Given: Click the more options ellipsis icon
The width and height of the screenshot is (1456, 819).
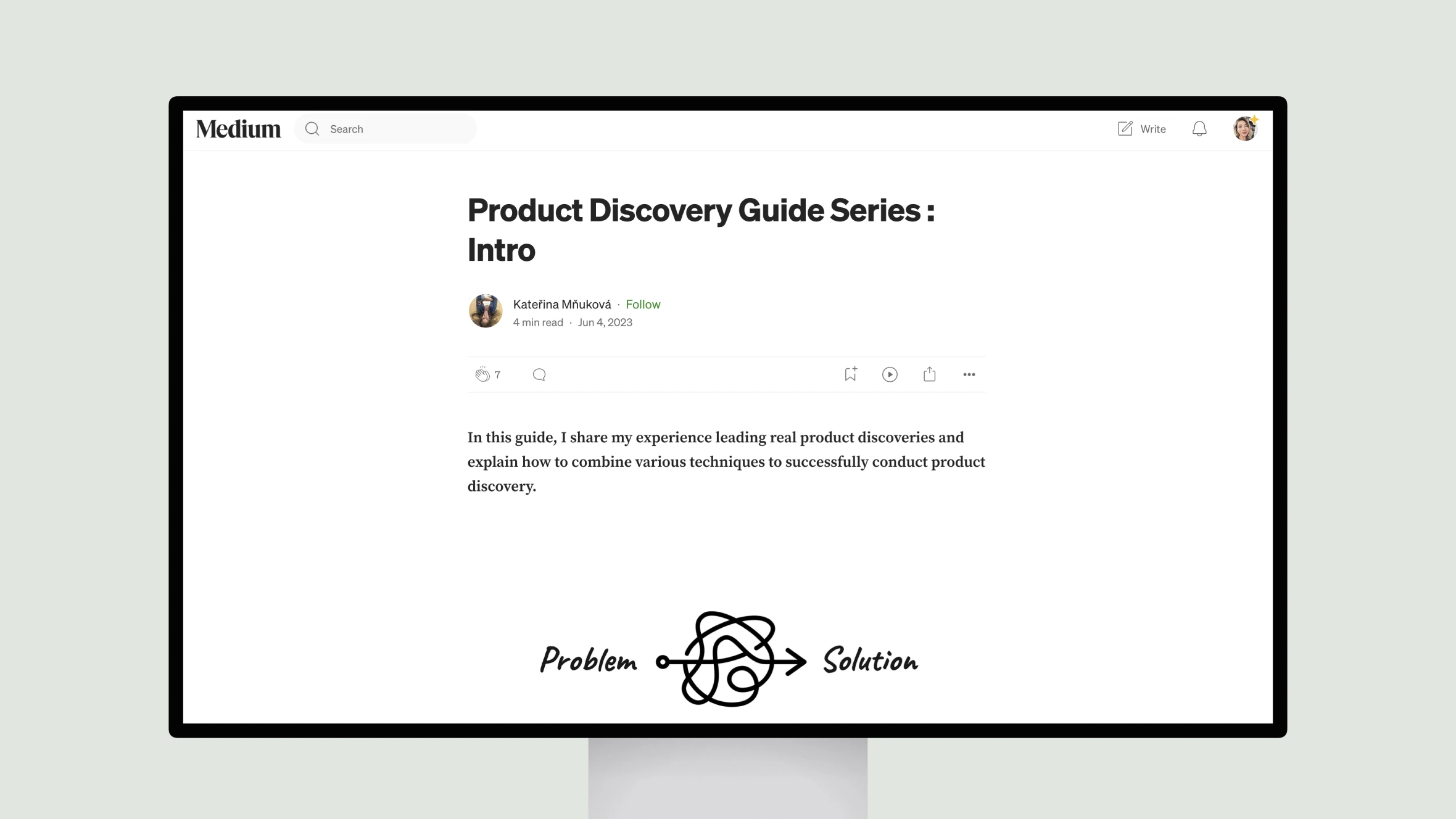Looking at the screenshot, I should click(968, 374).
